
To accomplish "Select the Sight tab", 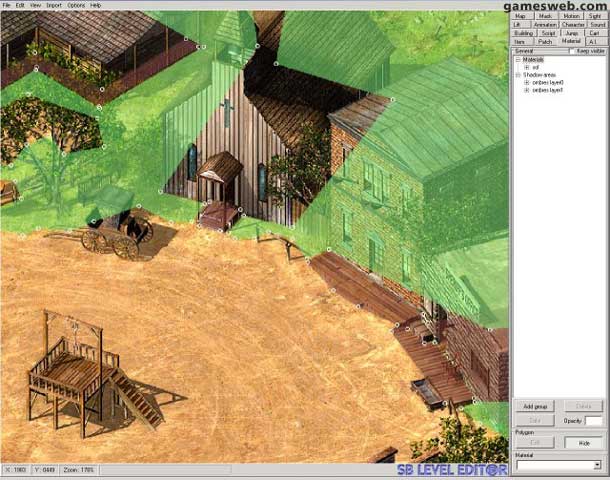I will 596,16.
